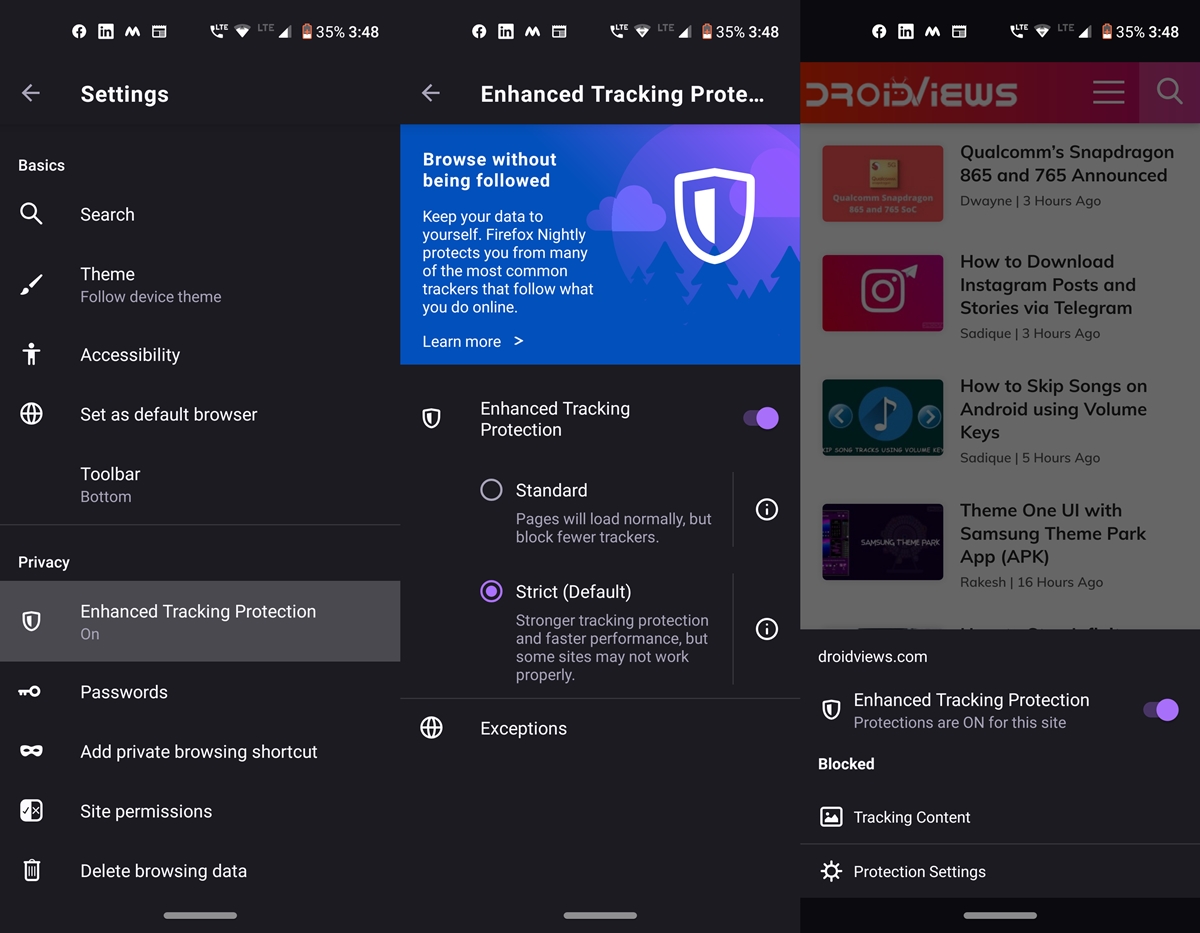Open the Theme setting

click(200, 285)
